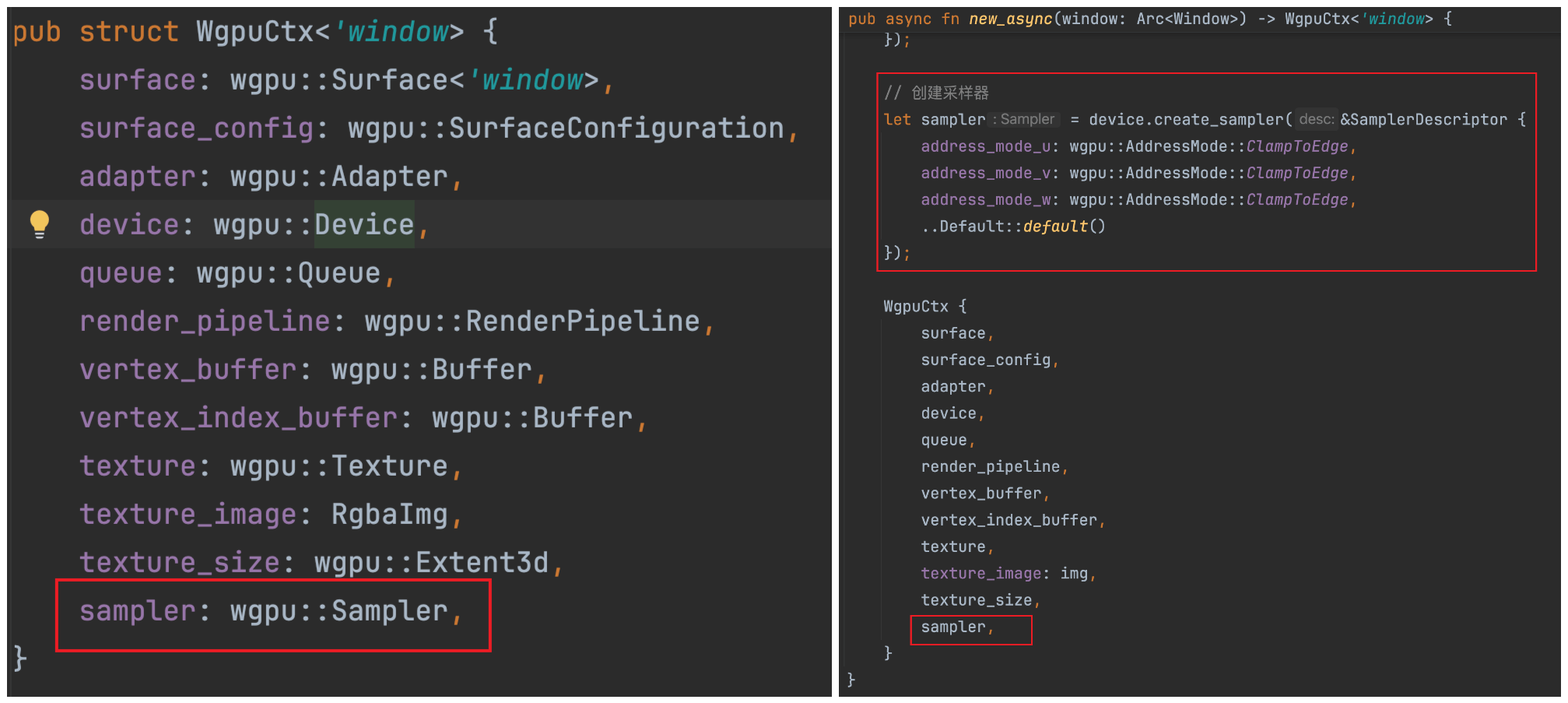Click 'queue,' in the struct literal
Screen dimensions: 1568x703
[948, 440]
